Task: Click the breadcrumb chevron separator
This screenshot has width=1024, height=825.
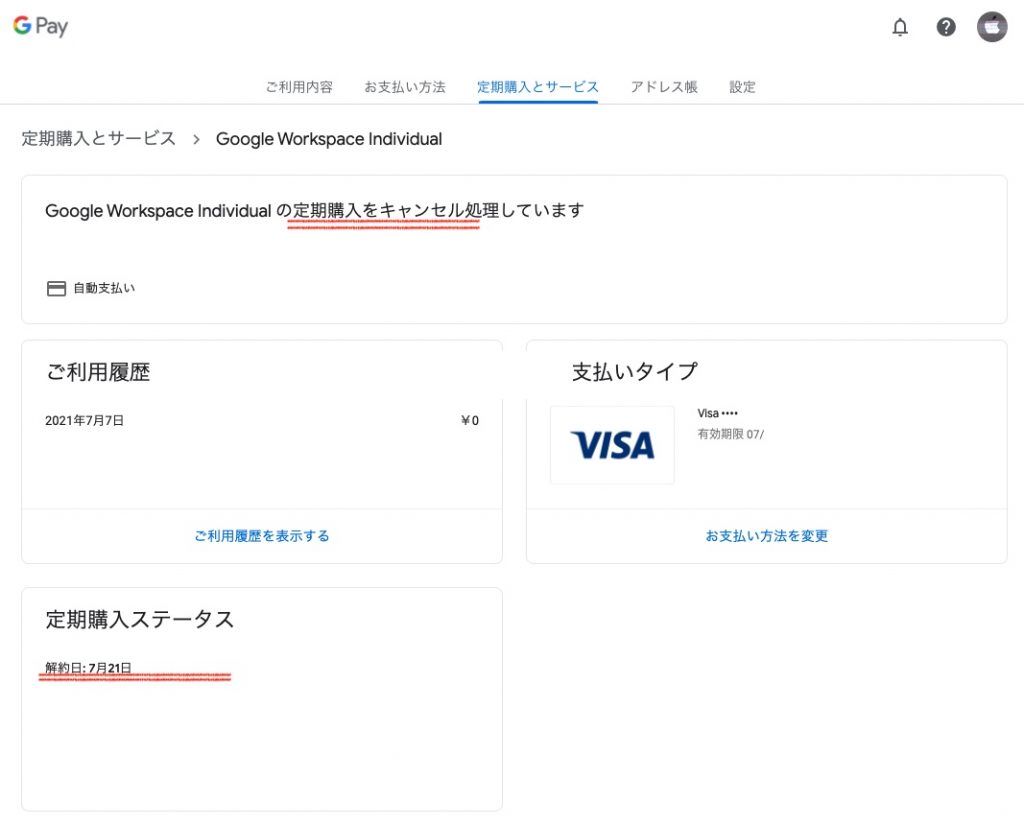Action: click(196, 139)
